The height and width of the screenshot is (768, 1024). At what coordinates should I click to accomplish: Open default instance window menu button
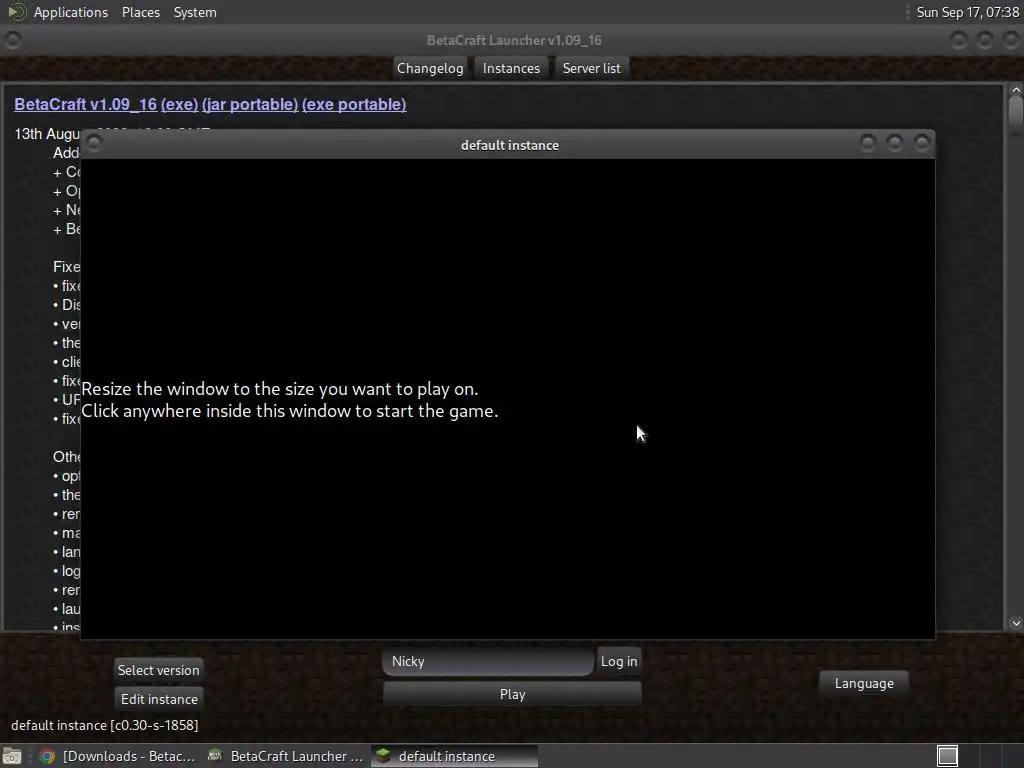[94, 143]
